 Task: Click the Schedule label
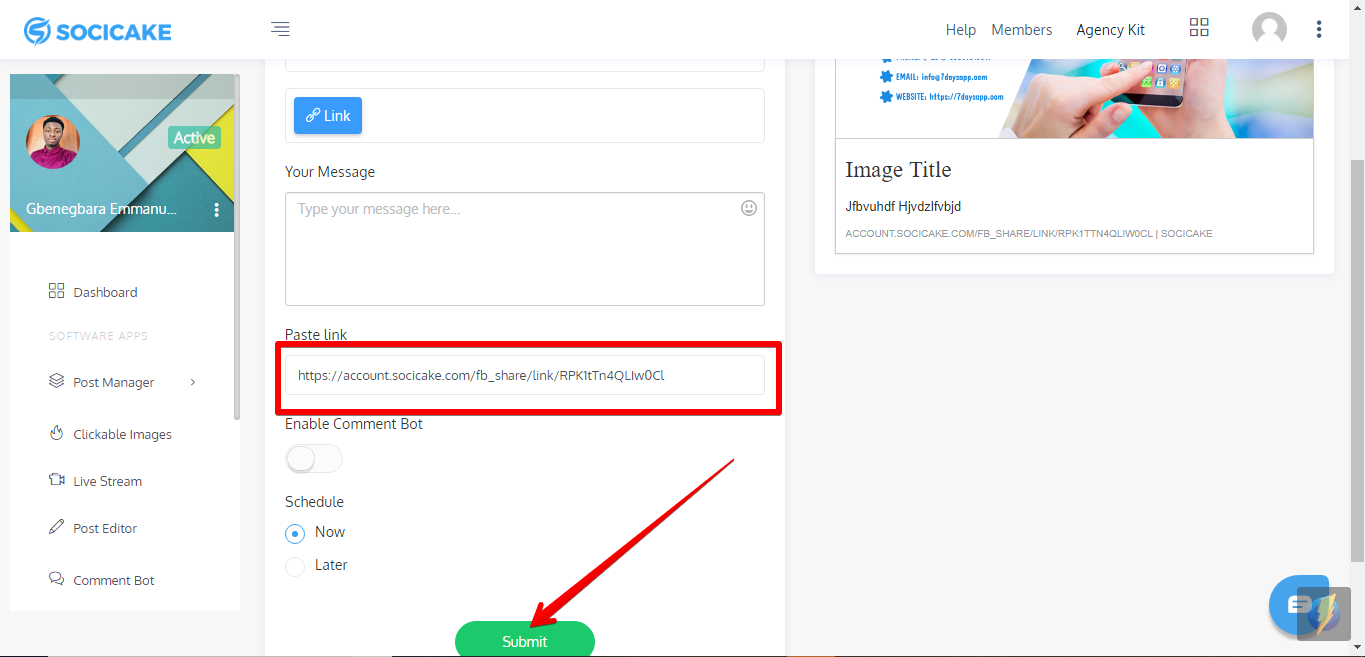coord(314,502)
